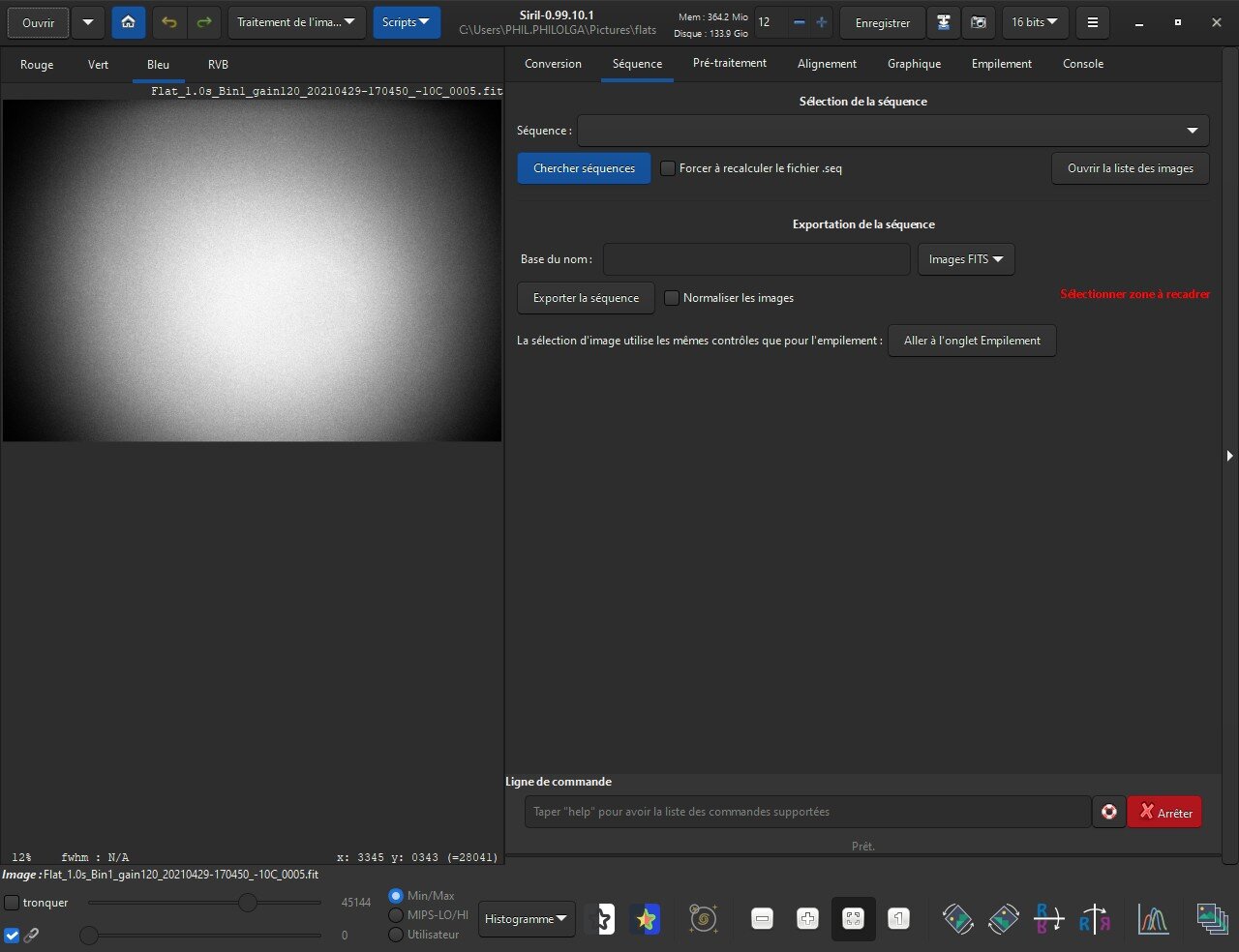The height and width of the screenshot is (952, 1239).
Task: Select the Rouge channel tab
Action: pos(37,65)
